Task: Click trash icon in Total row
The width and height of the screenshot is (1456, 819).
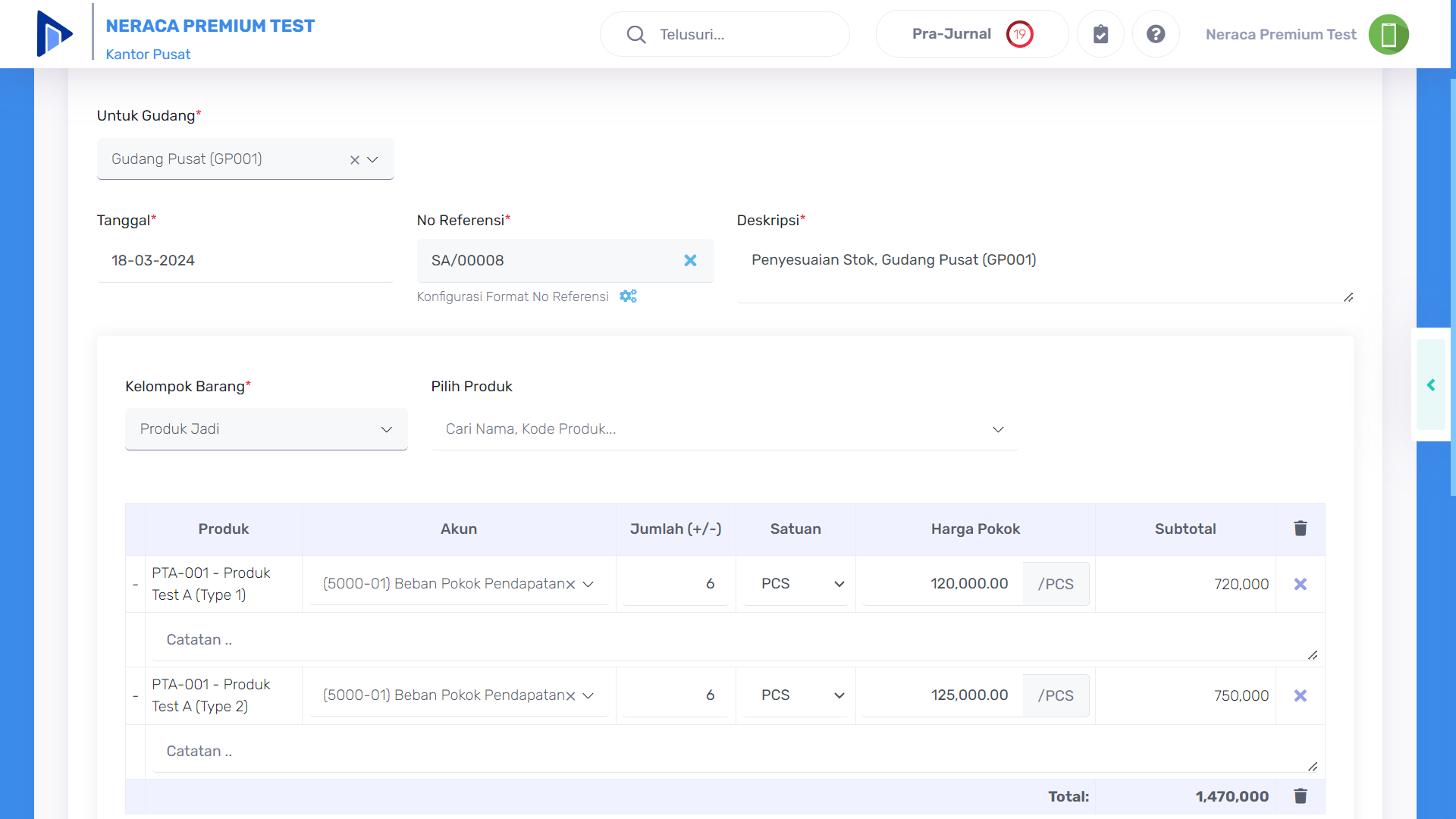Action: pyautogui.click(x=1300, y=796)
